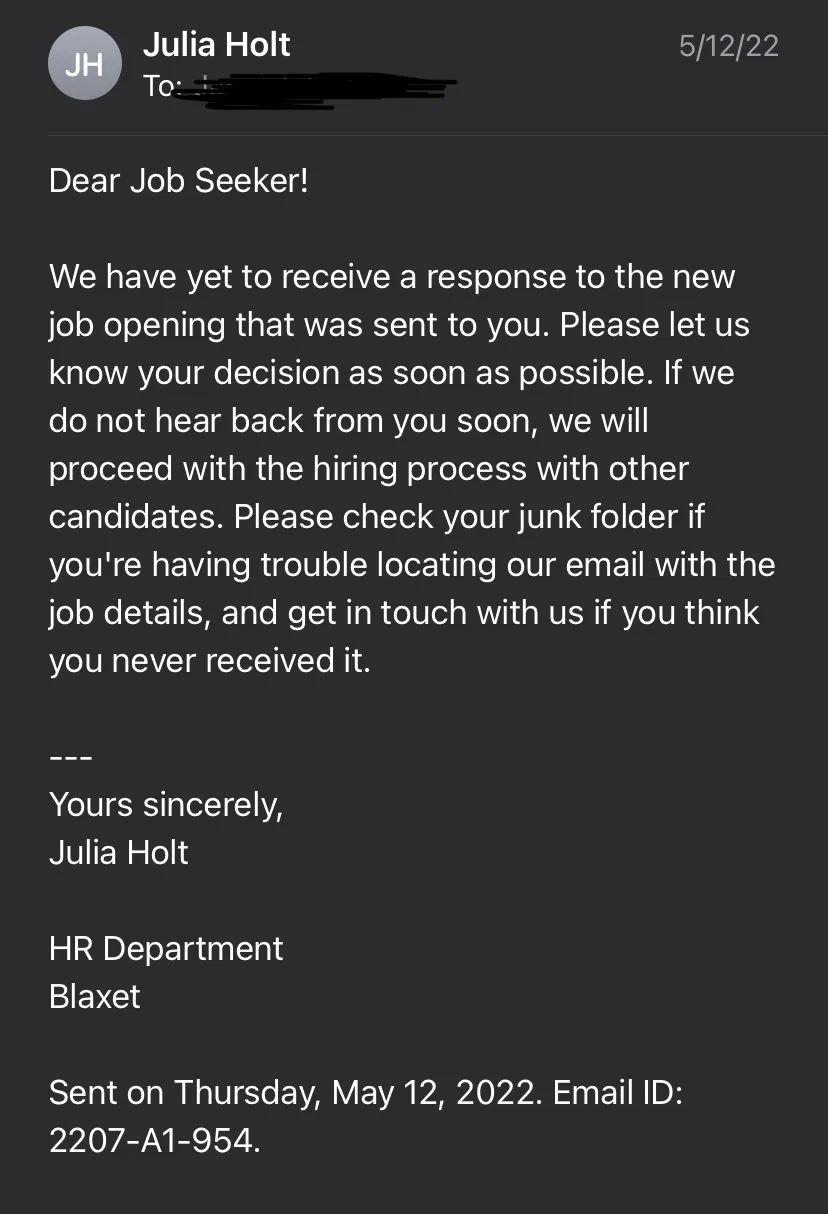This screenshot has width=828, height=1214.
Task: Tap the word 'candidates' in body
Action: pyautogui.click(x=137, y=517)
